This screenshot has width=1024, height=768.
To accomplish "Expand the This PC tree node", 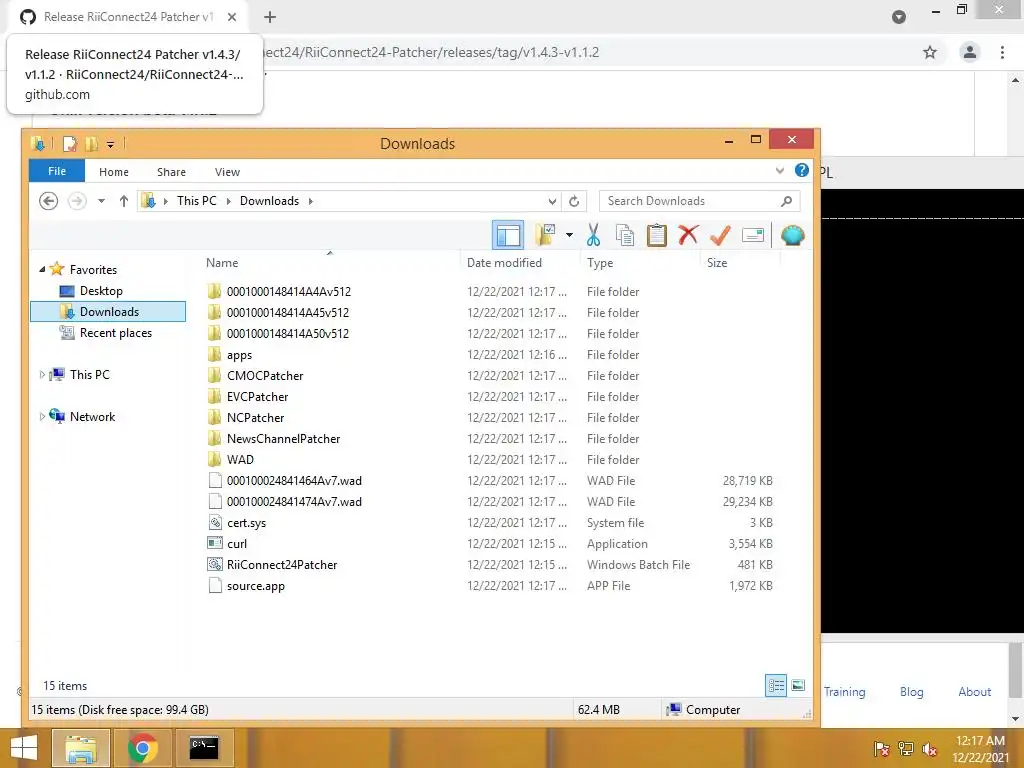I will (42, 375).
